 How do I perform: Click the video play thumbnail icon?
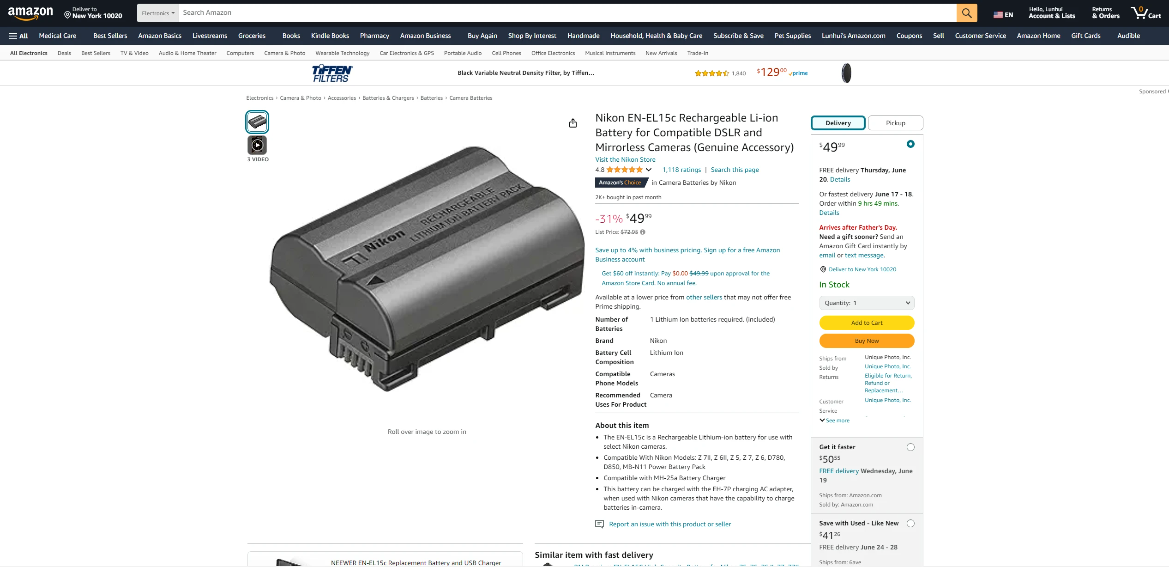click(257, 145)
